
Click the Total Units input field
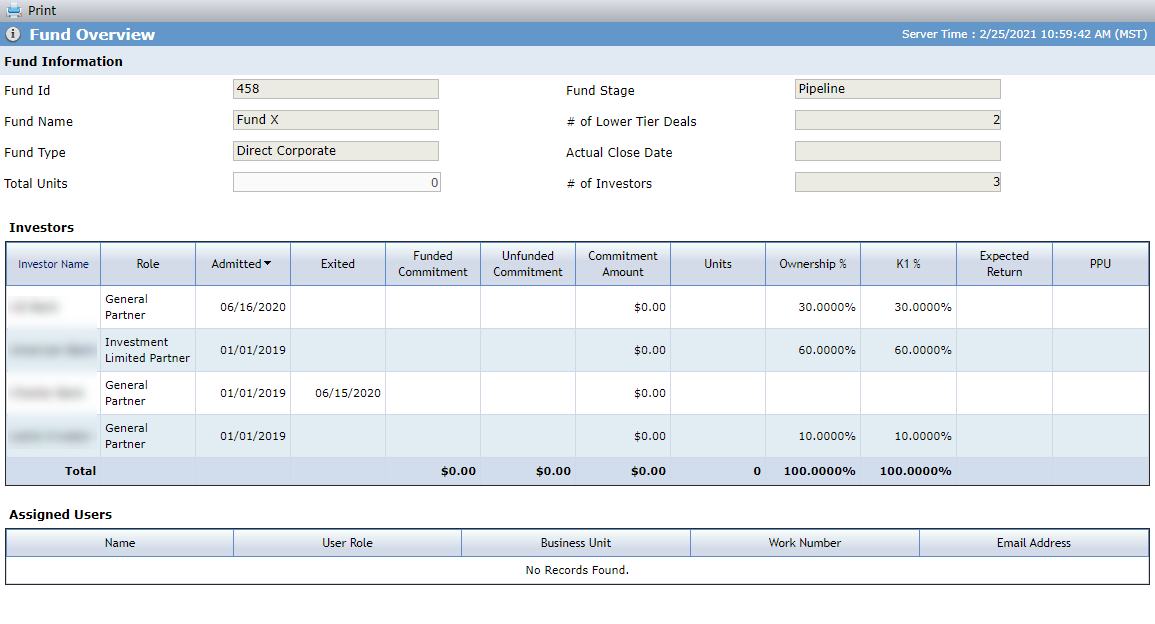pos(337,182)
